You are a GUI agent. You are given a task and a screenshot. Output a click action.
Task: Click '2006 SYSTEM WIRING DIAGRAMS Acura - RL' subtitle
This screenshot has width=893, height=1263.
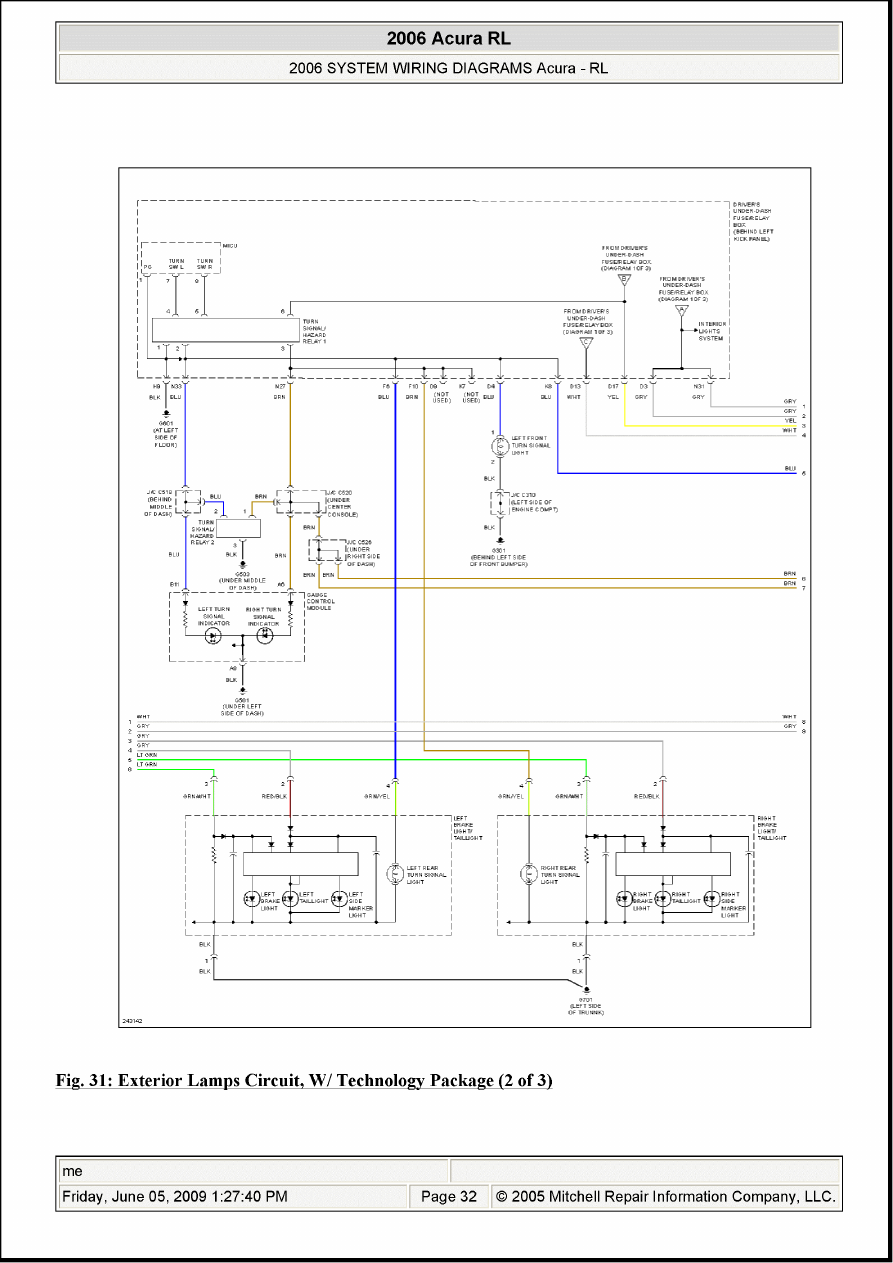click(448, 69)
